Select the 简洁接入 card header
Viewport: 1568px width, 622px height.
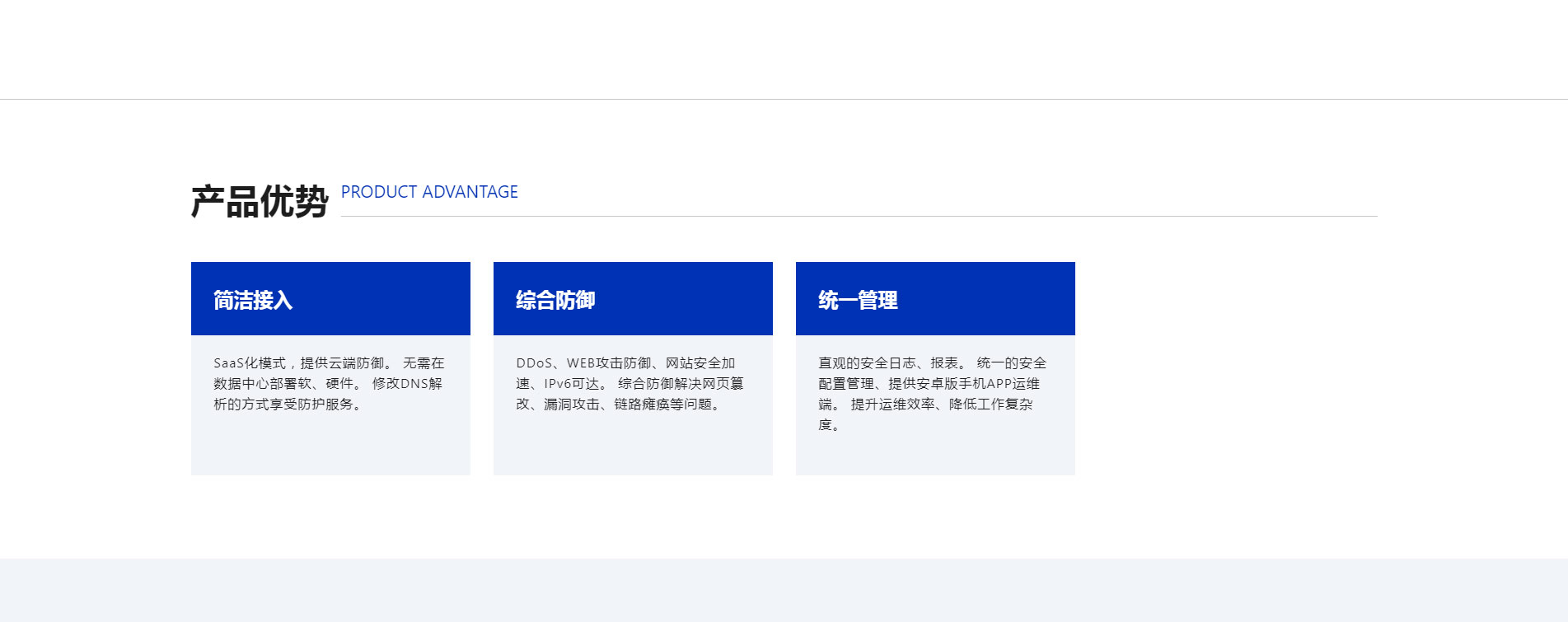click(330, 298)
